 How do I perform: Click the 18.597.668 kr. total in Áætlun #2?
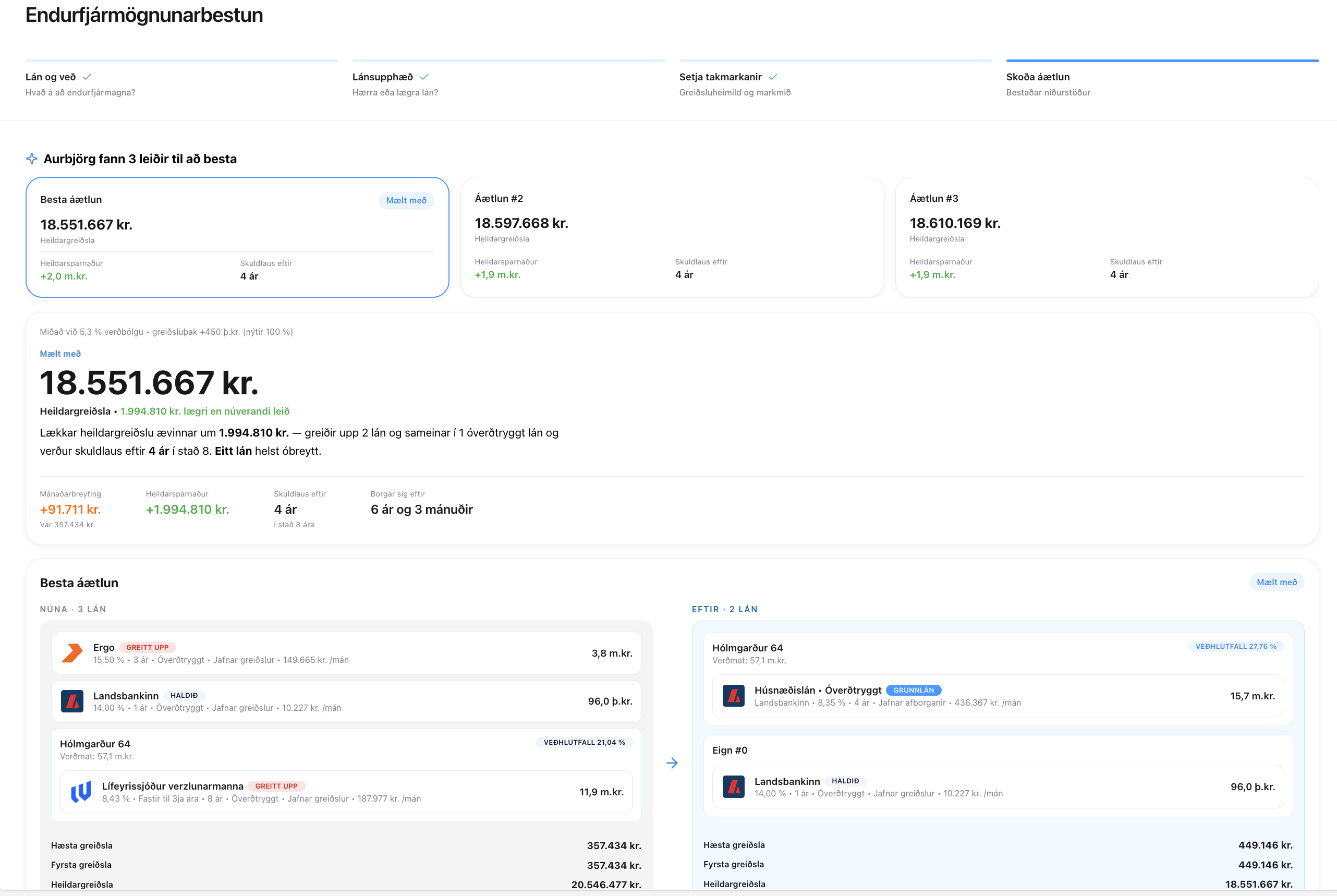[521, 223]
